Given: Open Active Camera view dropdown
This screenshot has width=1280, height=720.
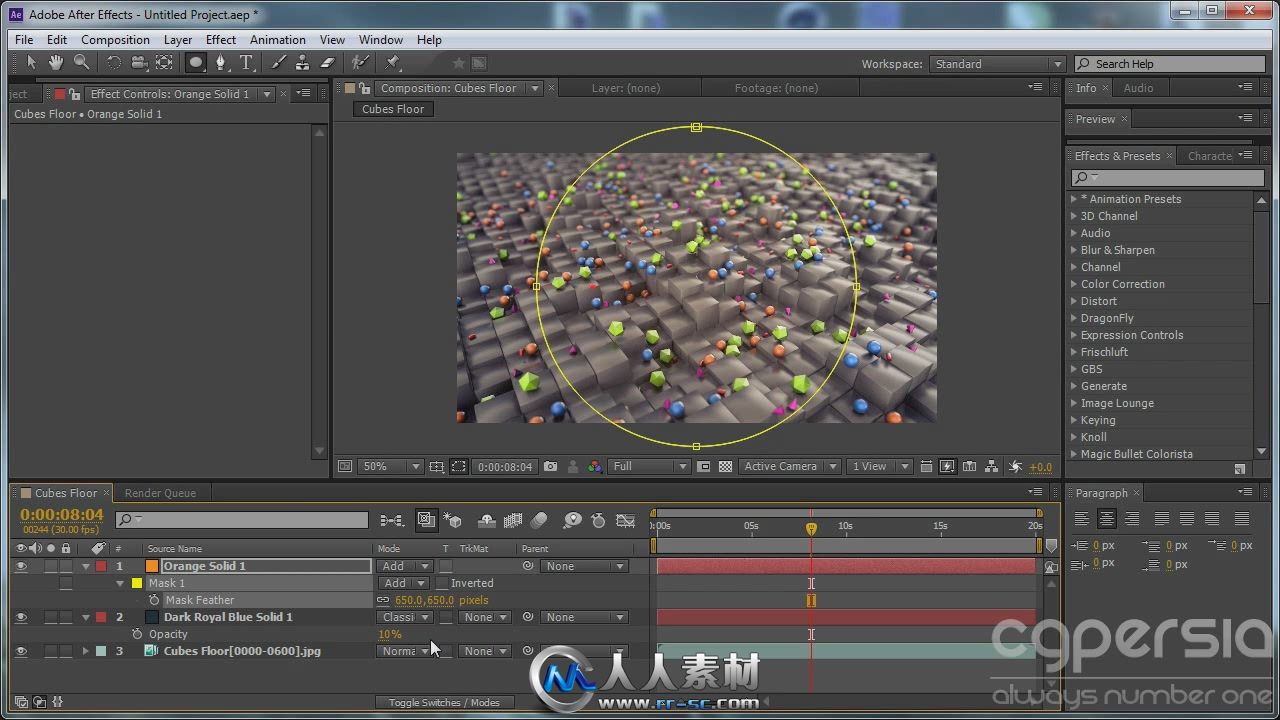Looking at the screenshot, I should [790, 466].
